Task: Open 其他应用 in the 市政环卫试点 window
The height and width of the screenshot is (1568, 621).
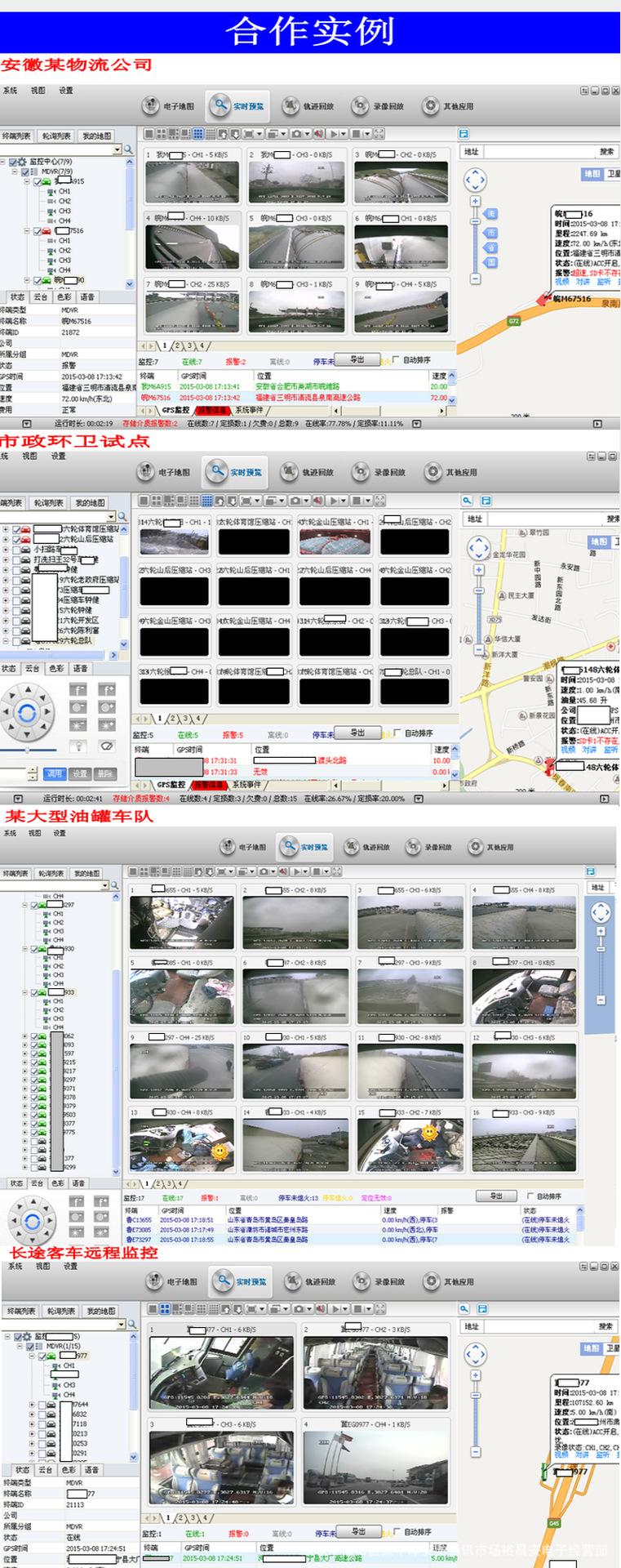Action: coord(450,472)
